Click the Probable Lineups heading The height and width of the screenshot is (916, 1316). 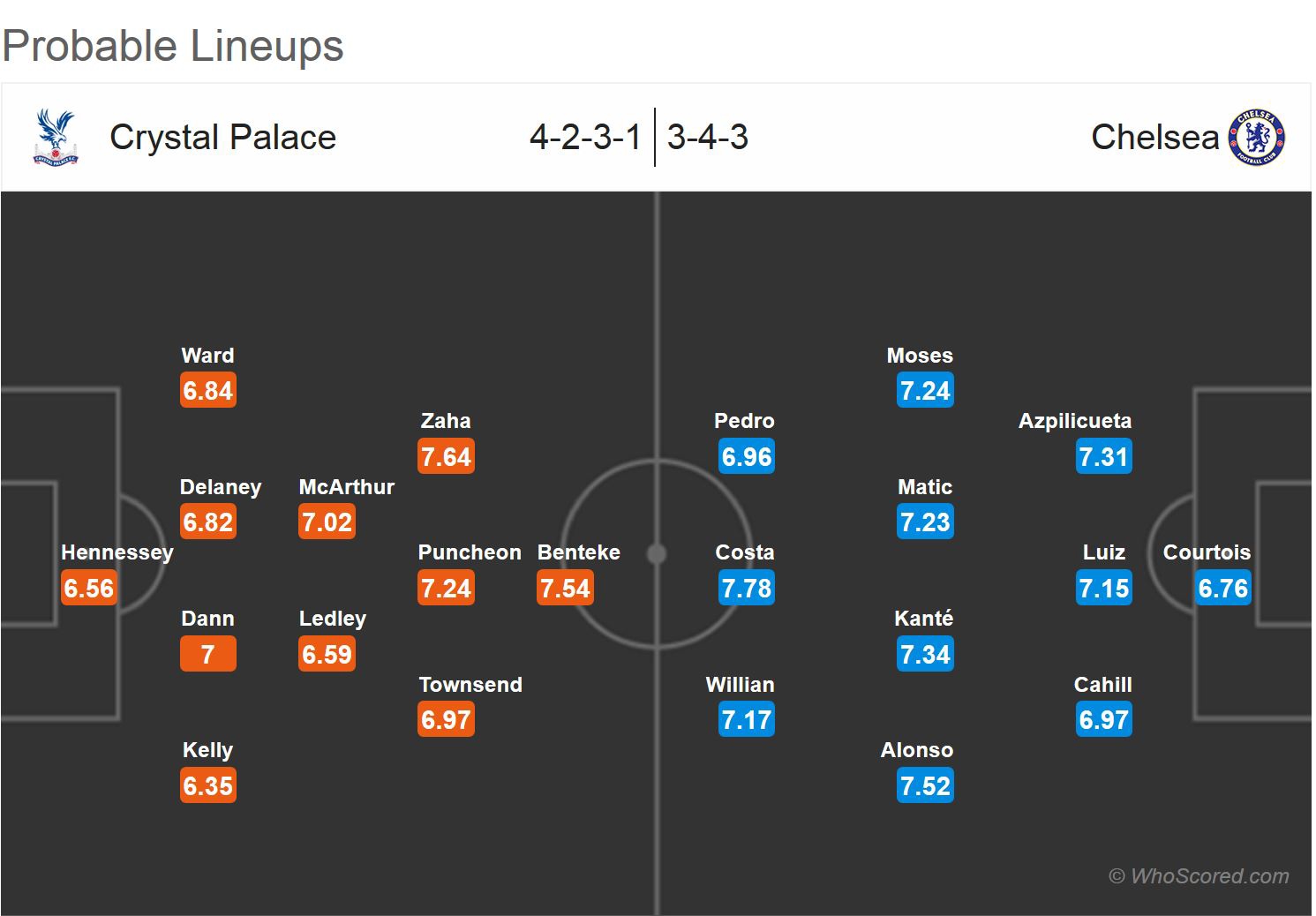point(173,46)
